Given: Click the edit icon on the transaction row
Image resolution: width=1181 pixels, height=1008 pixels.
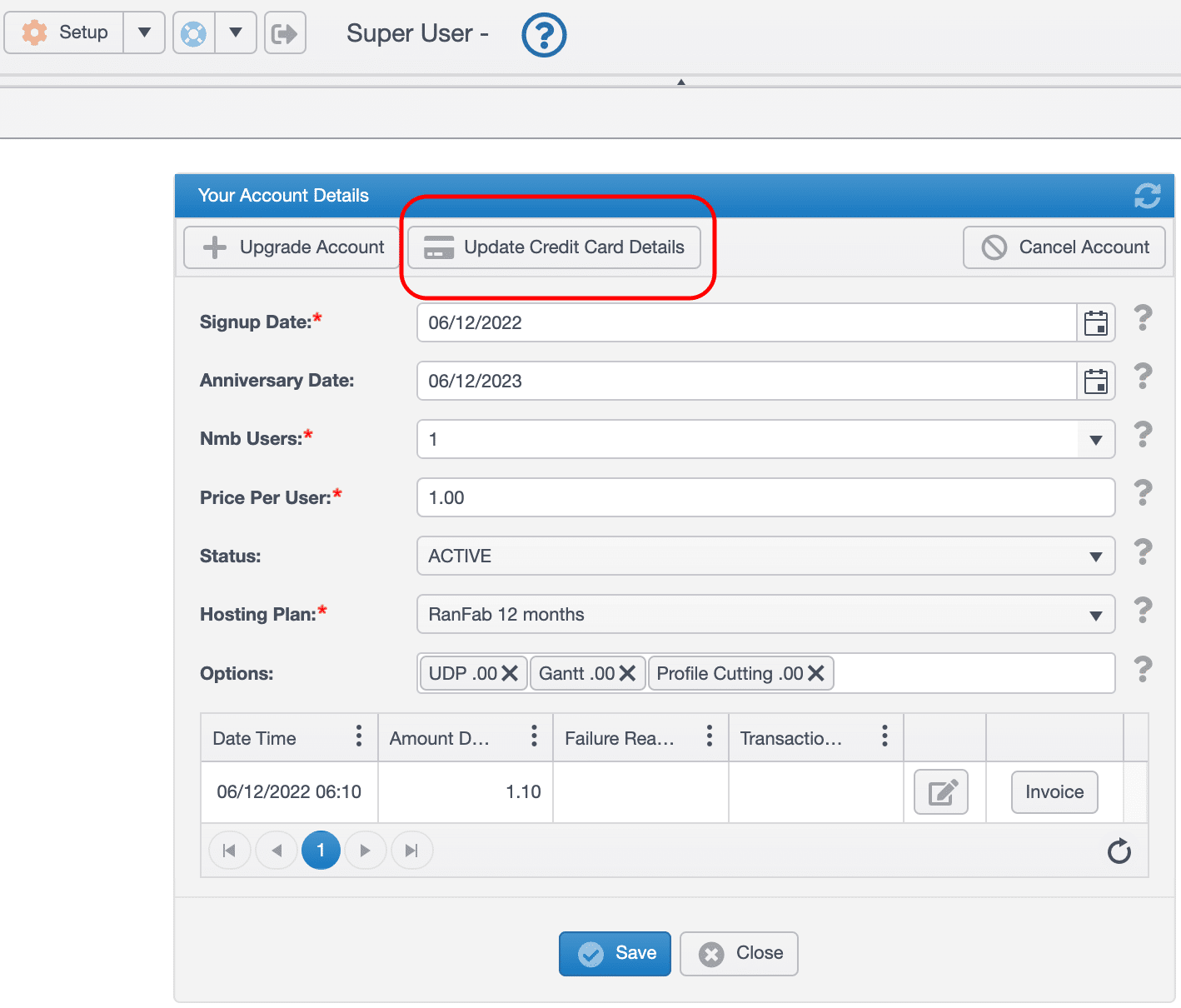Looking at the screenshot, I should pyautogui.click(x=942, y=792).
